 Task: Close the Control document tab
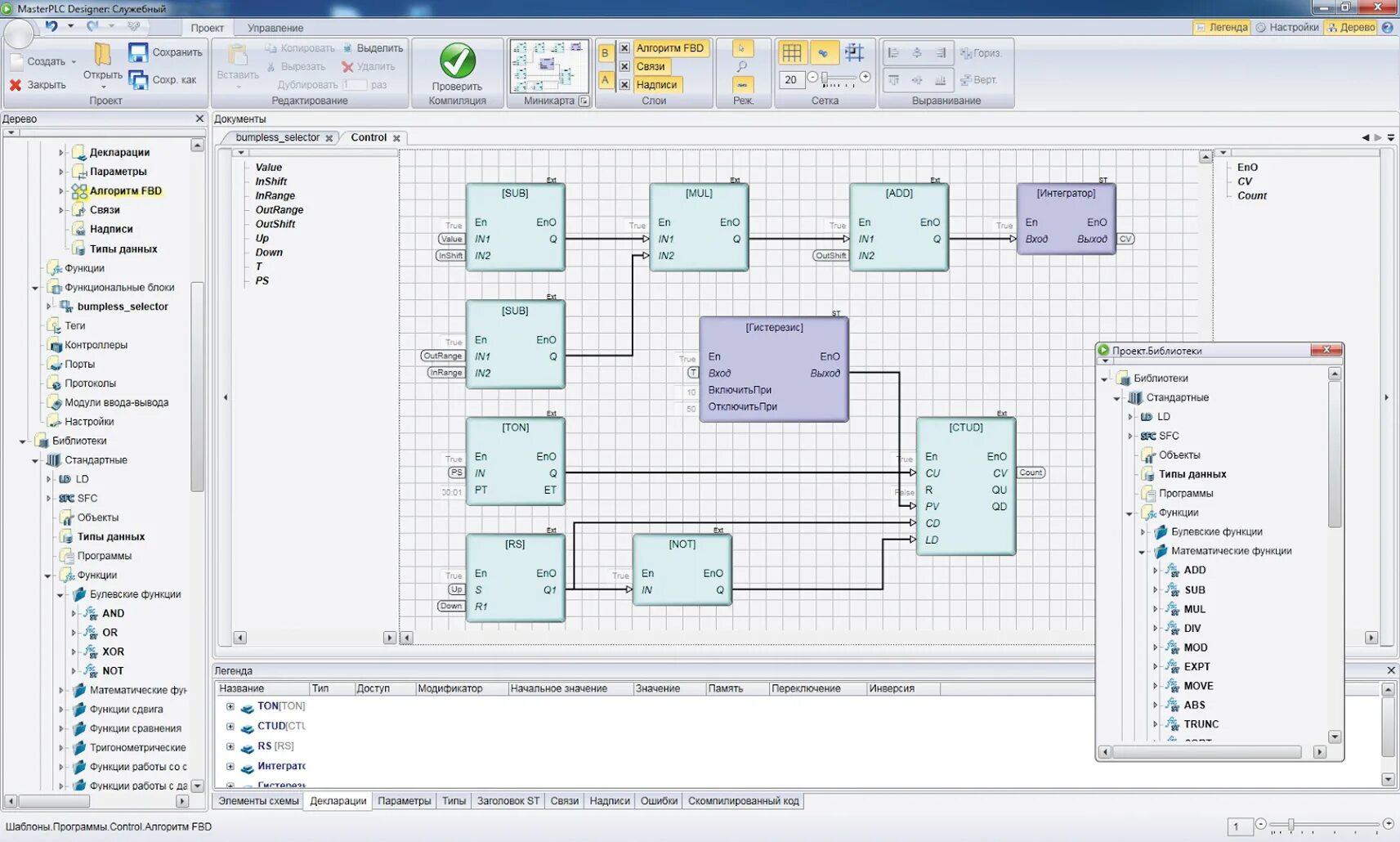(x=396, y=138)
